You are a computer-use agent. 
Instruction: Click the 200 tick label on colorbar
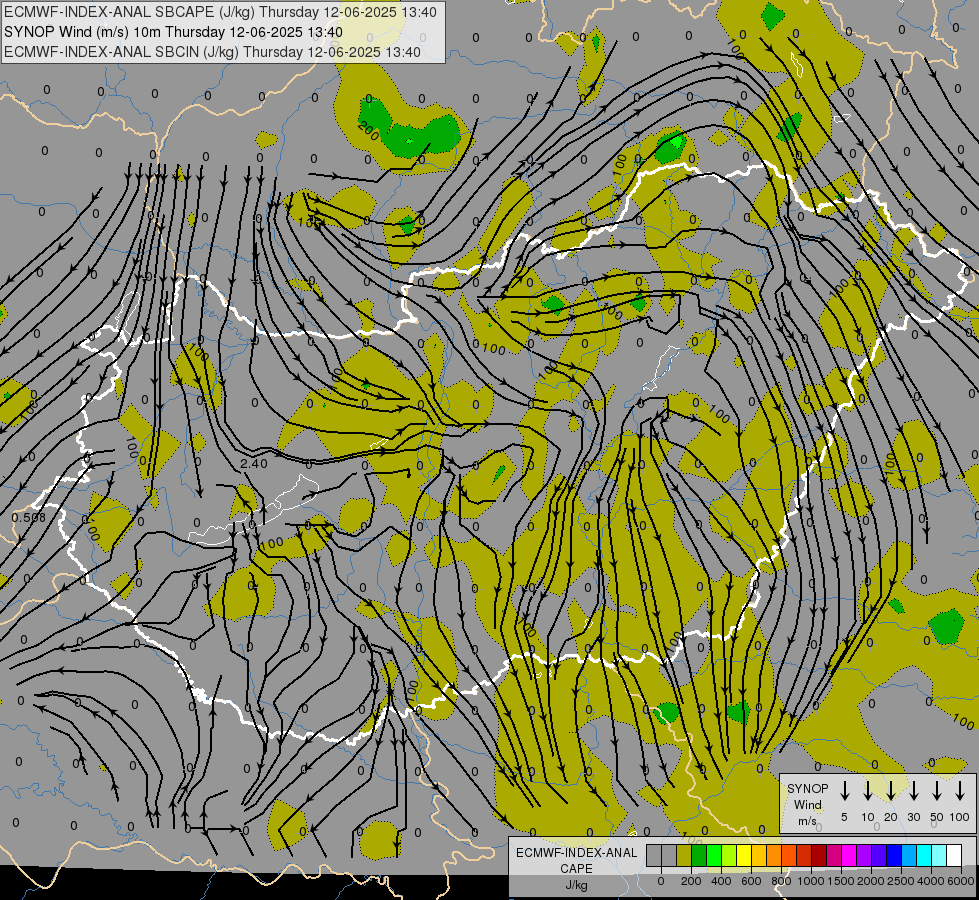[691, 881]
